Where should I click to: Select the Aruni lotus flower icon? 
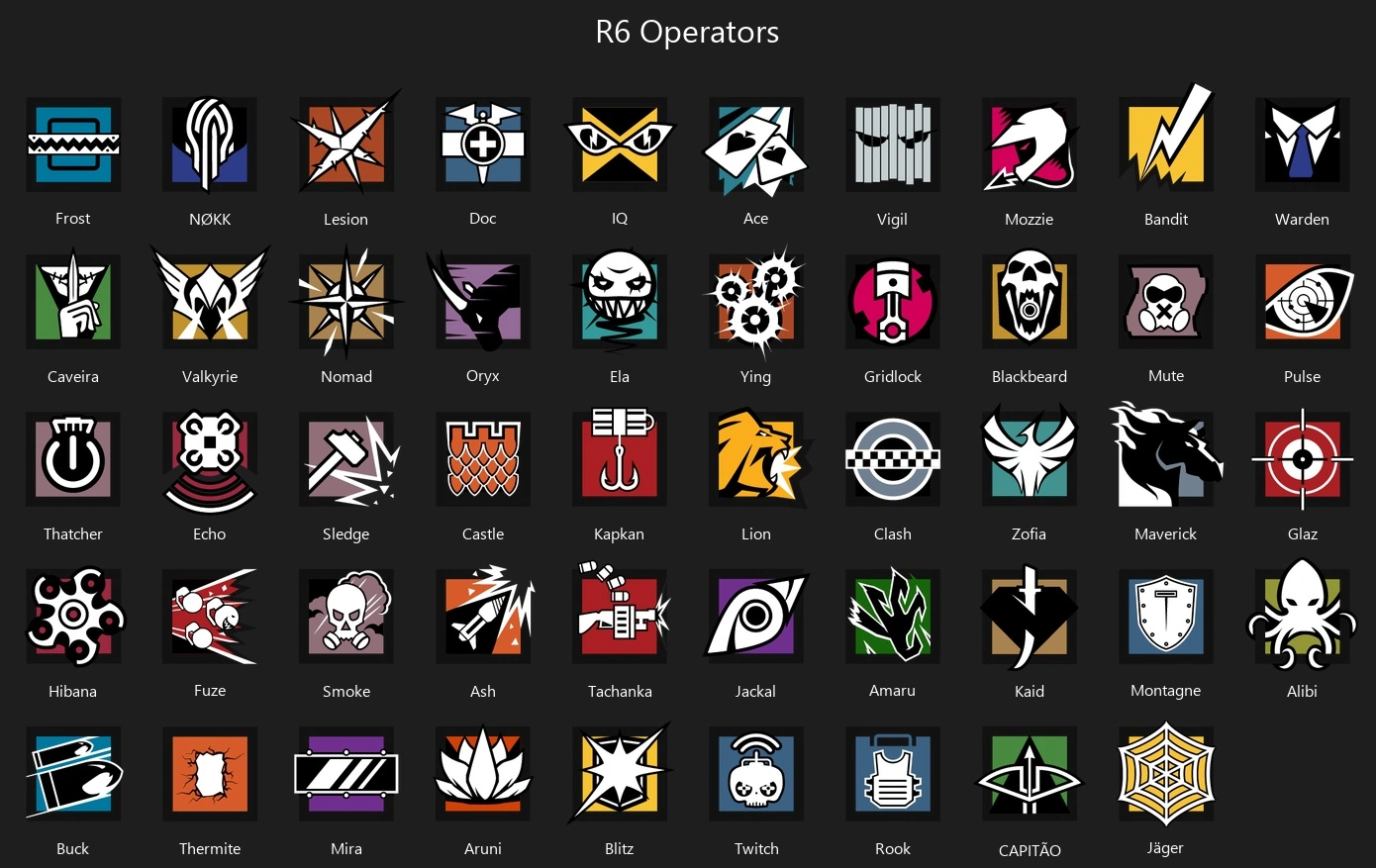pos(483,771)
